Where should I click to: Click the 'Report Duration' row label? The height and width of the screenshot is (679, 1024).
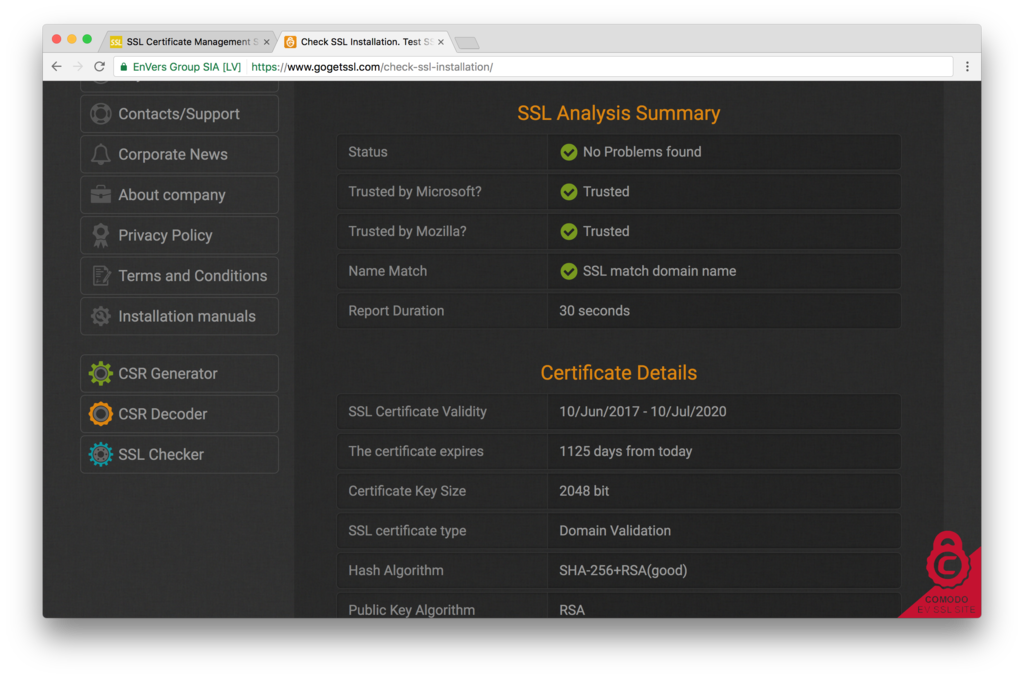pos(396,311)
